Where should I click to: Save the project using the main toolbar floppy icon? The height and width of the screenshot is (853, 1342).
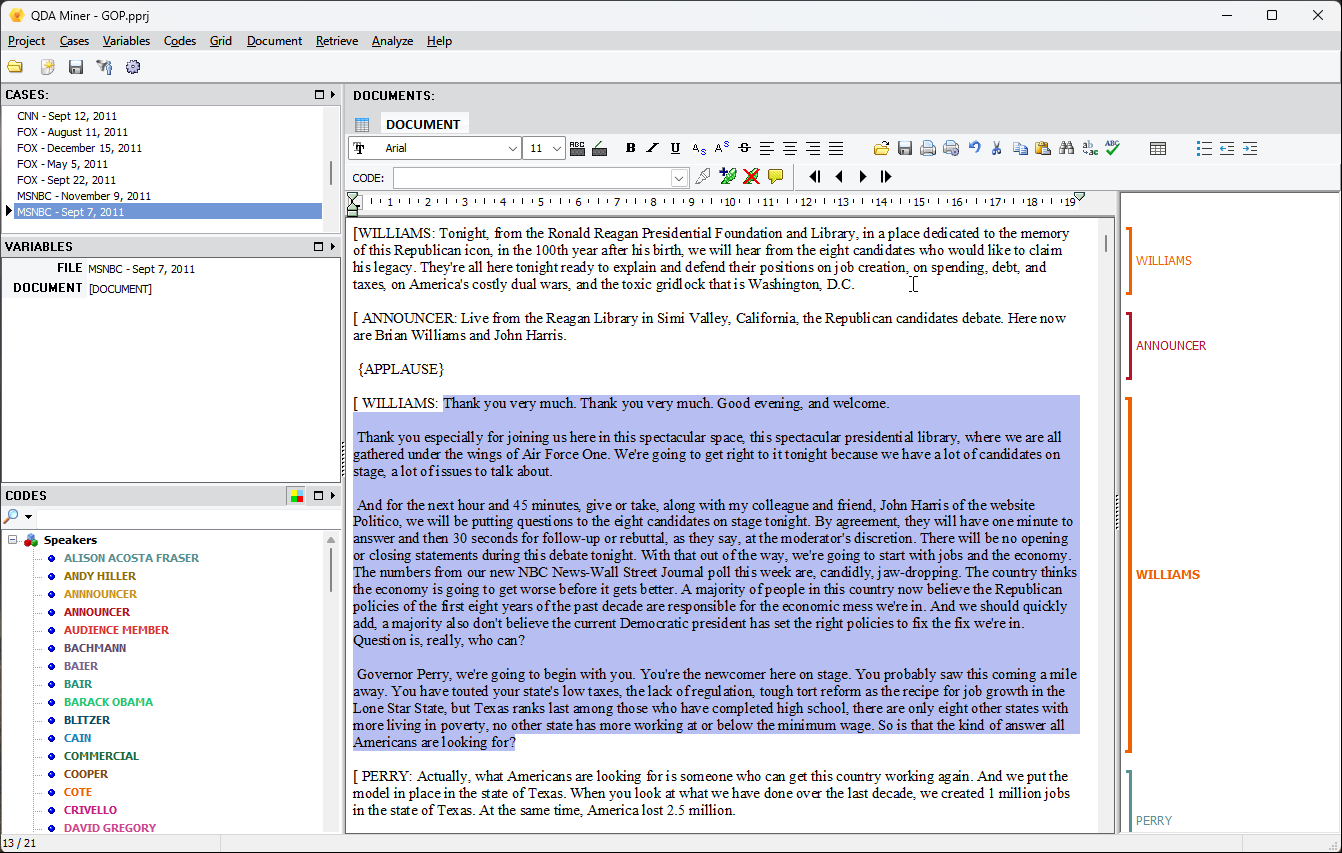tap(76, 67)
